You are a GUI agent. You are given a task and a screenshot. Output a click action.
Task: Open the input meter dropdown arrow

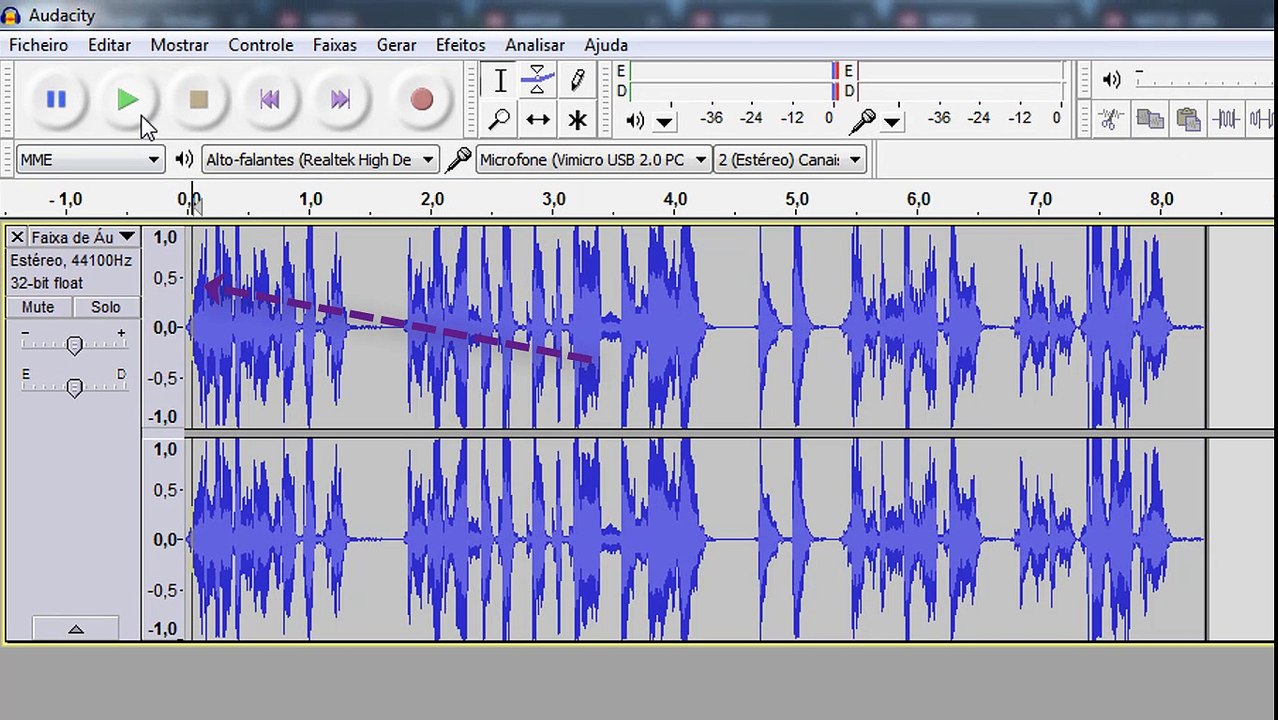point(892,122)
